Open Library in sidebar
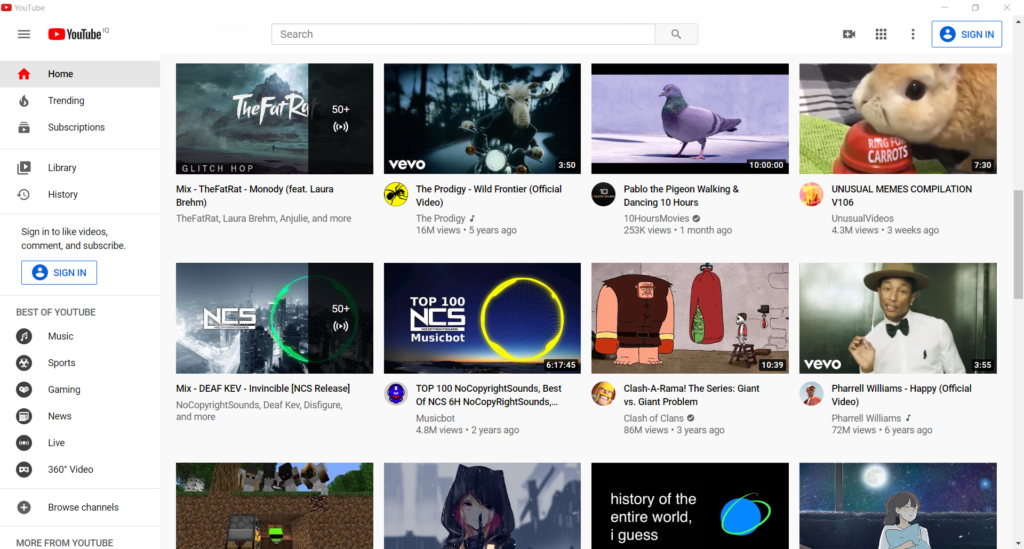1024x549 pixels. (x=80, y=168)
